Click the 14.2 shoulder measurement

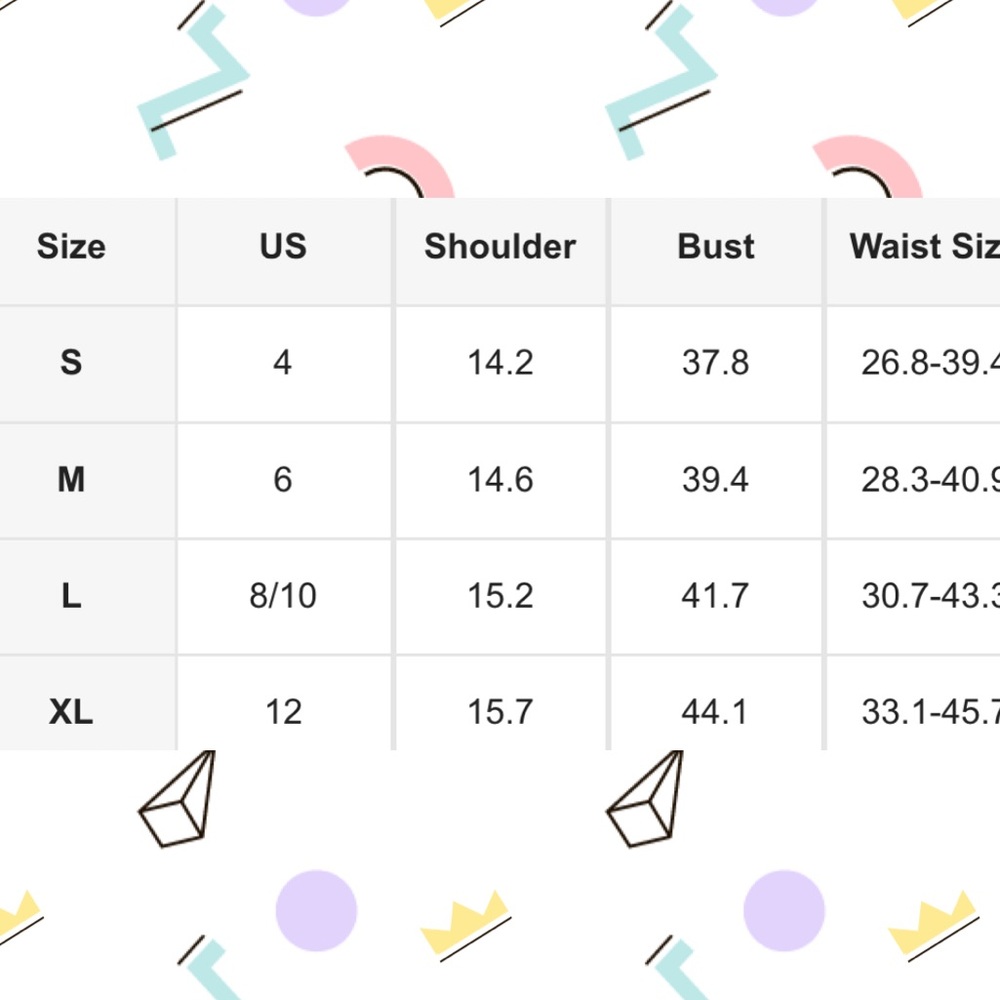point(500,362)
